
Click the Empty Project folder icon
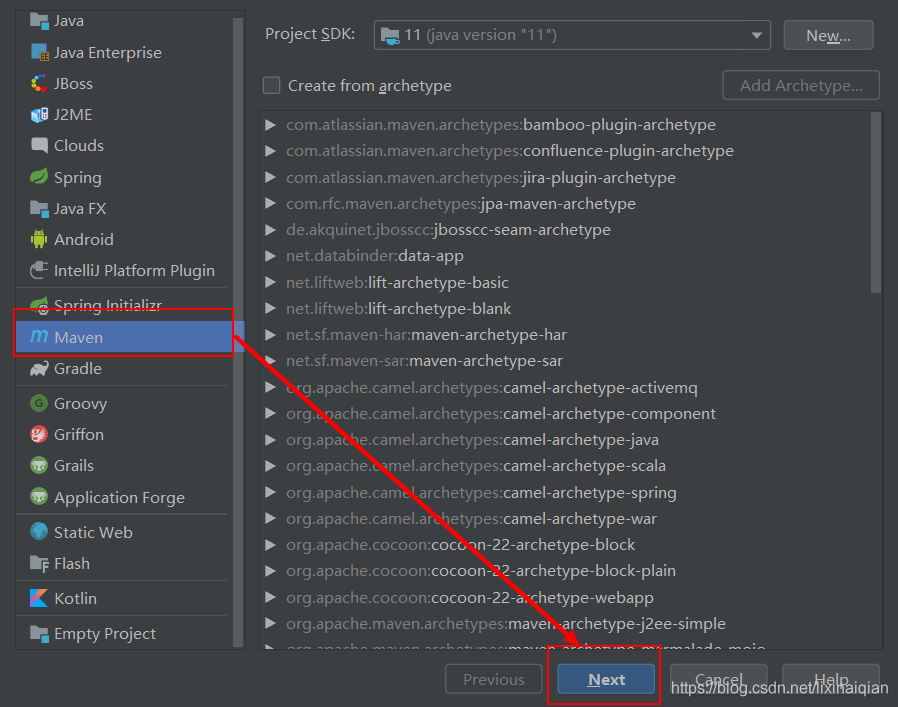(39, 634)
